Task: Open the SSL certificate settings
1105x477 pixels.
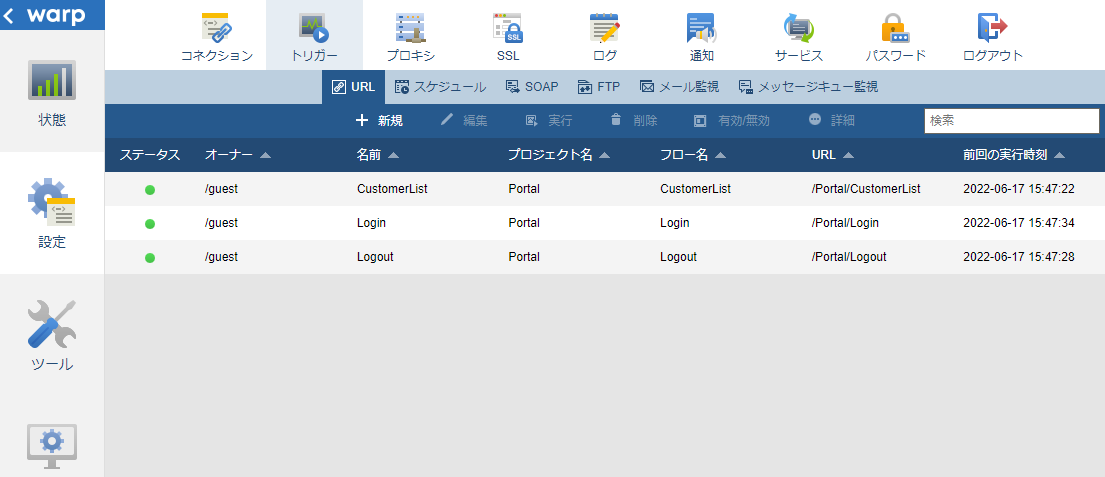Action: click(507, 37)
